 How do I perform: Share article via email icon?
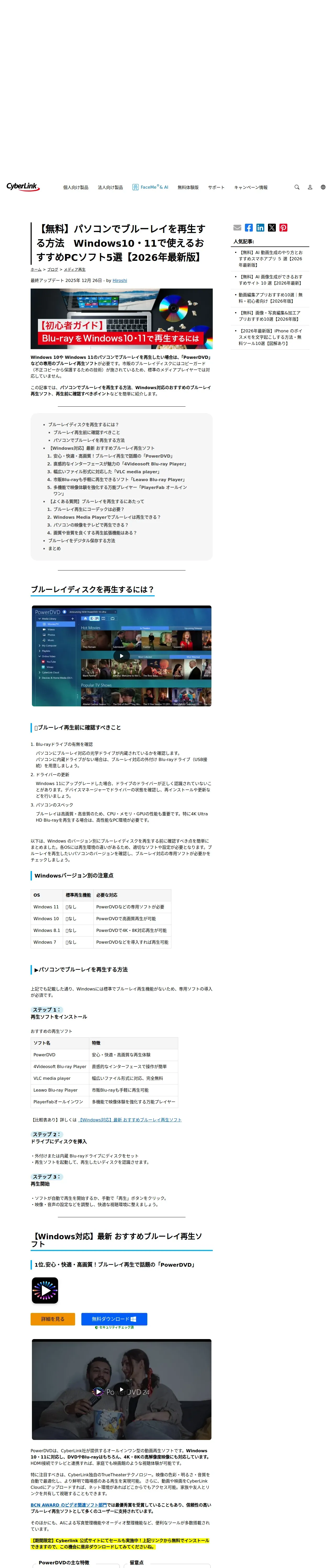tap(237, 228)
